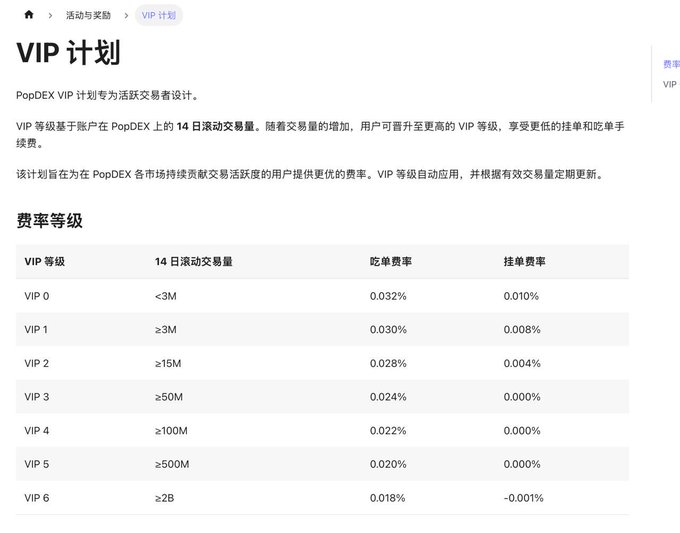Select the 费率等级 section heading
Image resolution: width=680 pixels, height=533 pixels.
coord(49,220)
